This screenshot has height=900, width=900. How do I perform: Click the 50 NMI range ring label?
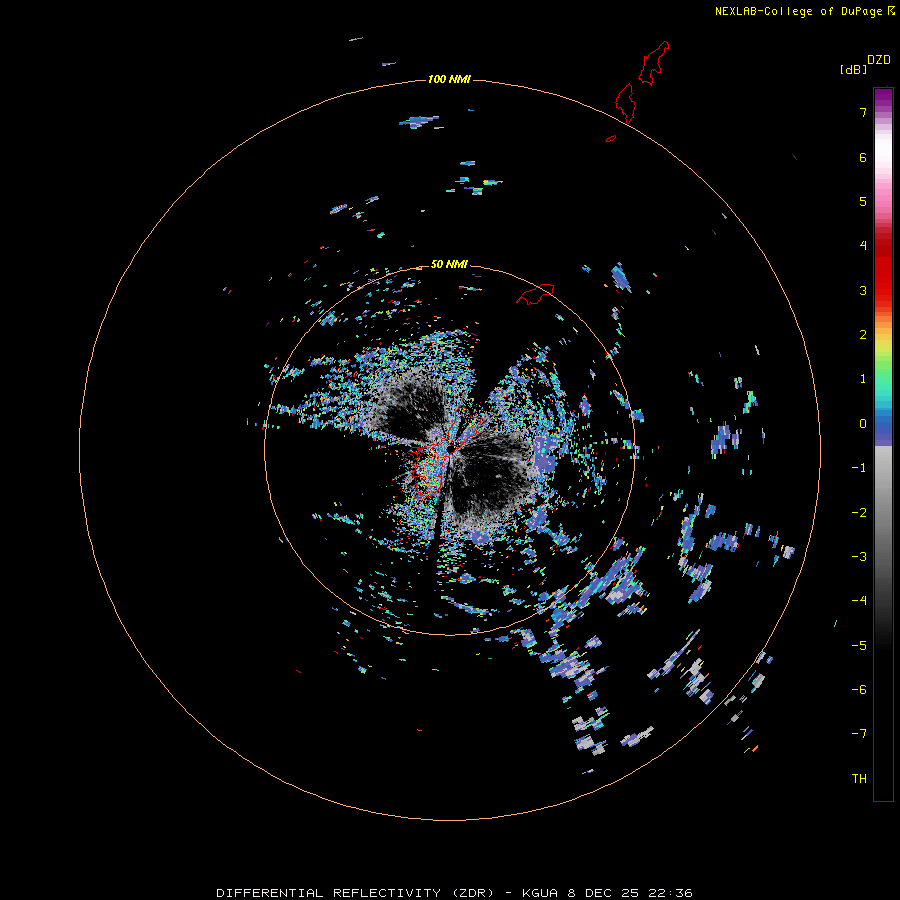coord(449,264)
